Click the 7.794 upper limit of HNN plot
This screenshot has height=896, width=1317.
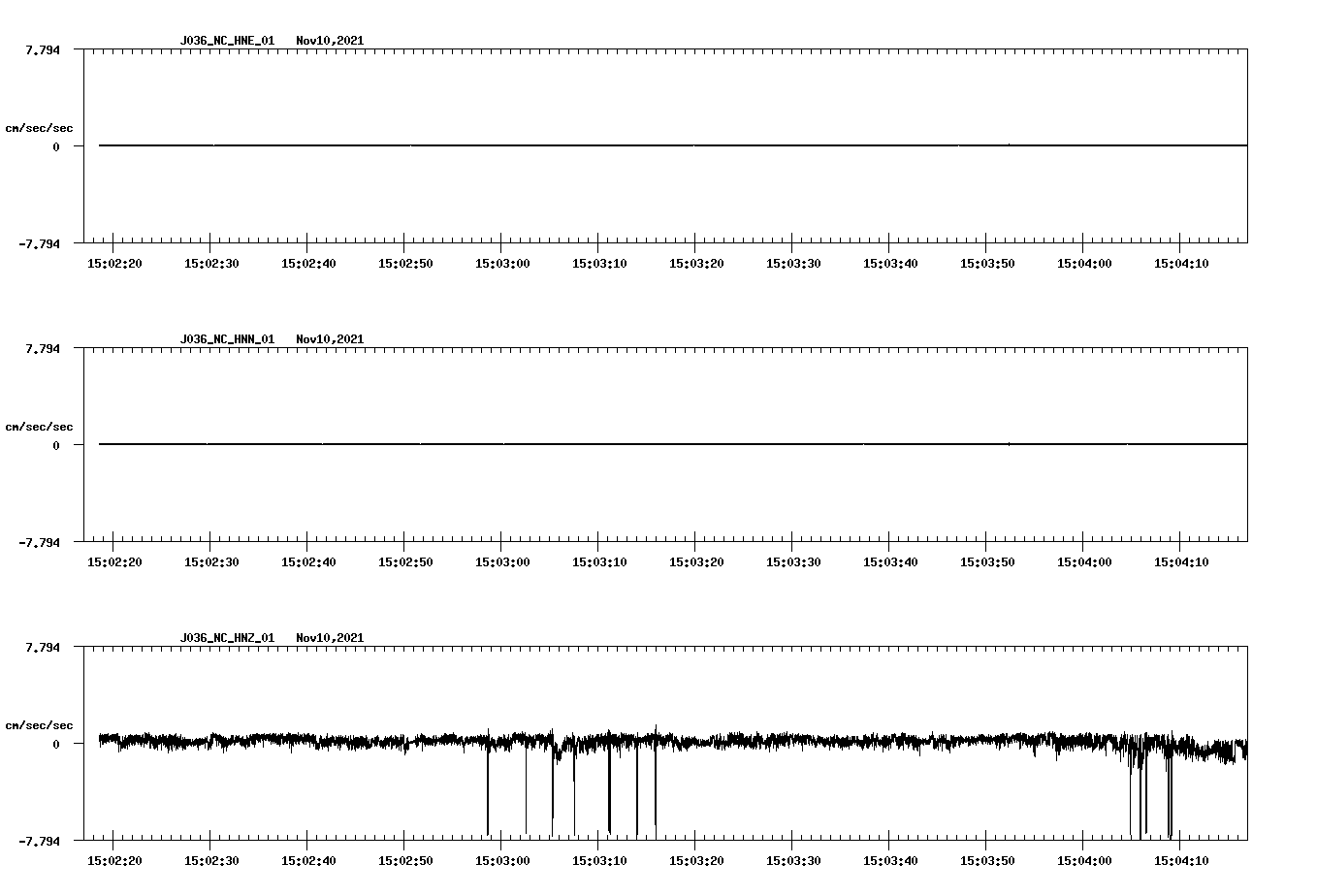coord(43,348)
